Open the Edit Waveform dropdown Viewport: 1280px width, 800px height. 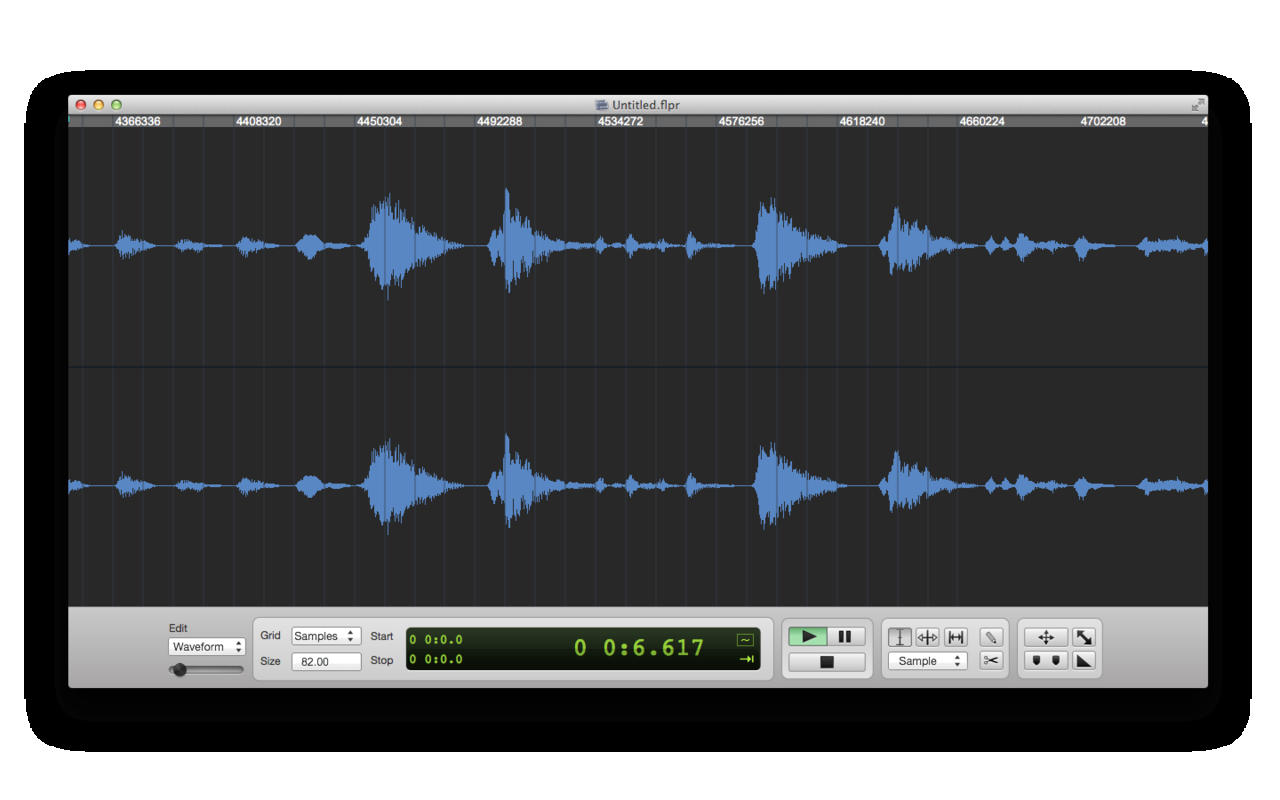pyautogui.click(x=206, y=647)
